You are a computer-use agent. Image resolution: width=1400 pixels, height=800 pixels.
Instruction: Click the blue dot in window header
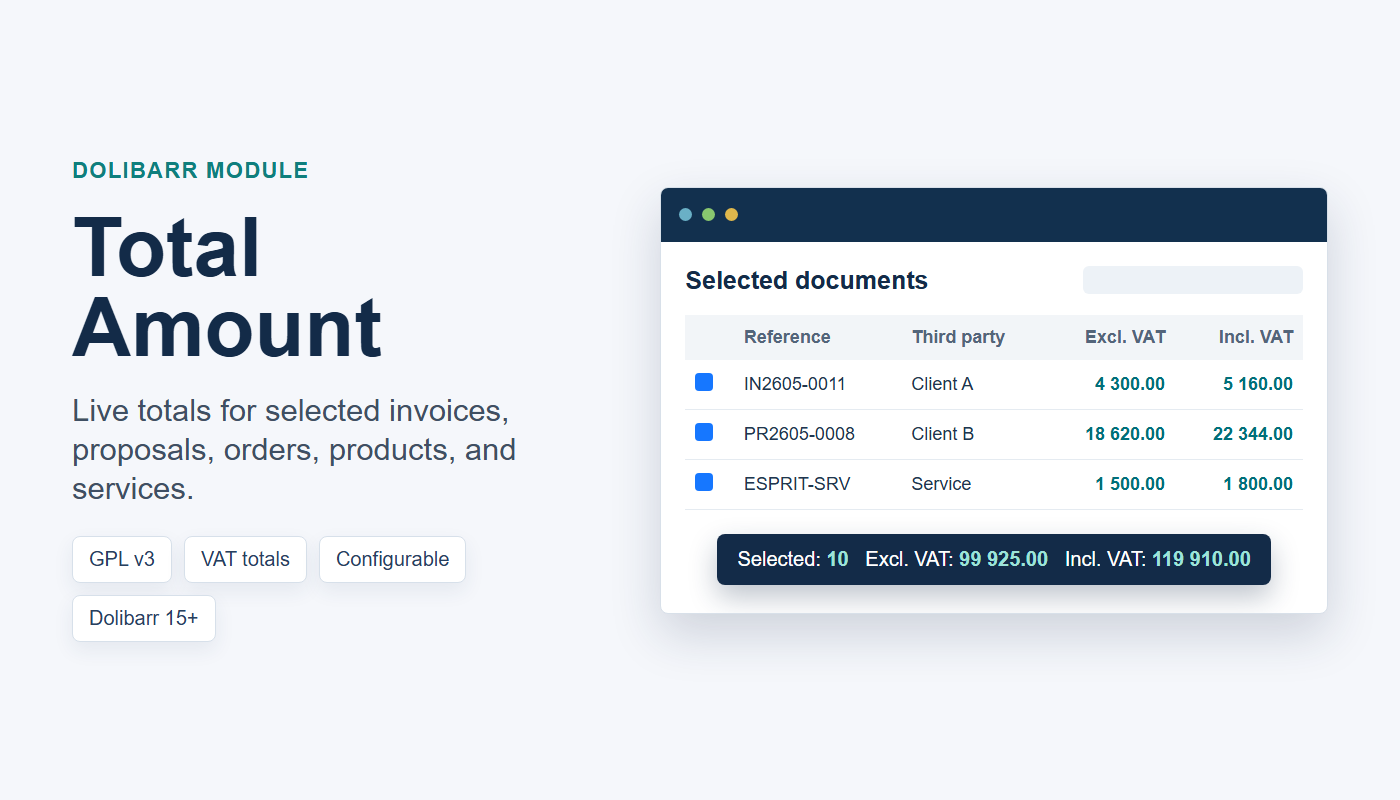click(685, 214)
